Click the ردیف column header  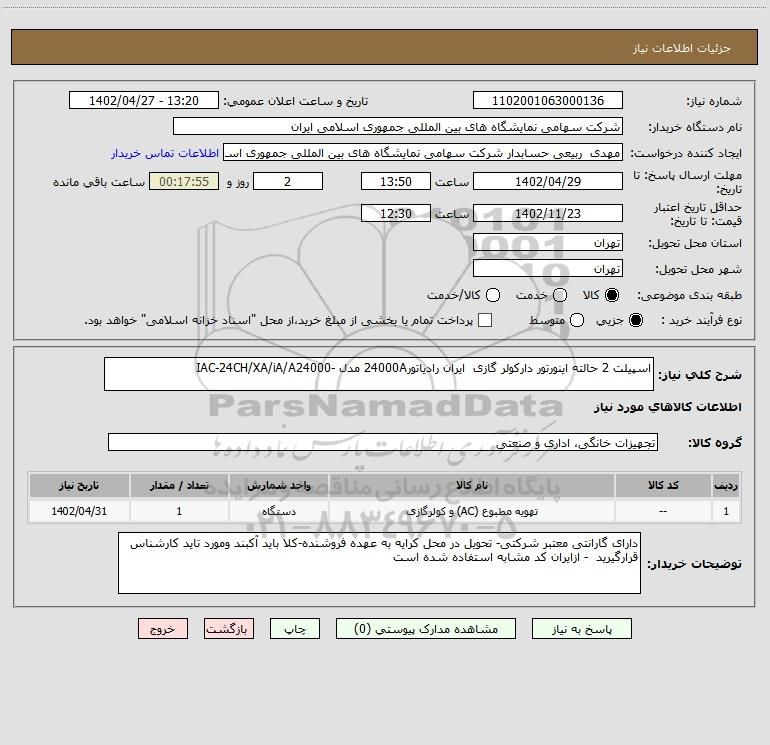726,485
